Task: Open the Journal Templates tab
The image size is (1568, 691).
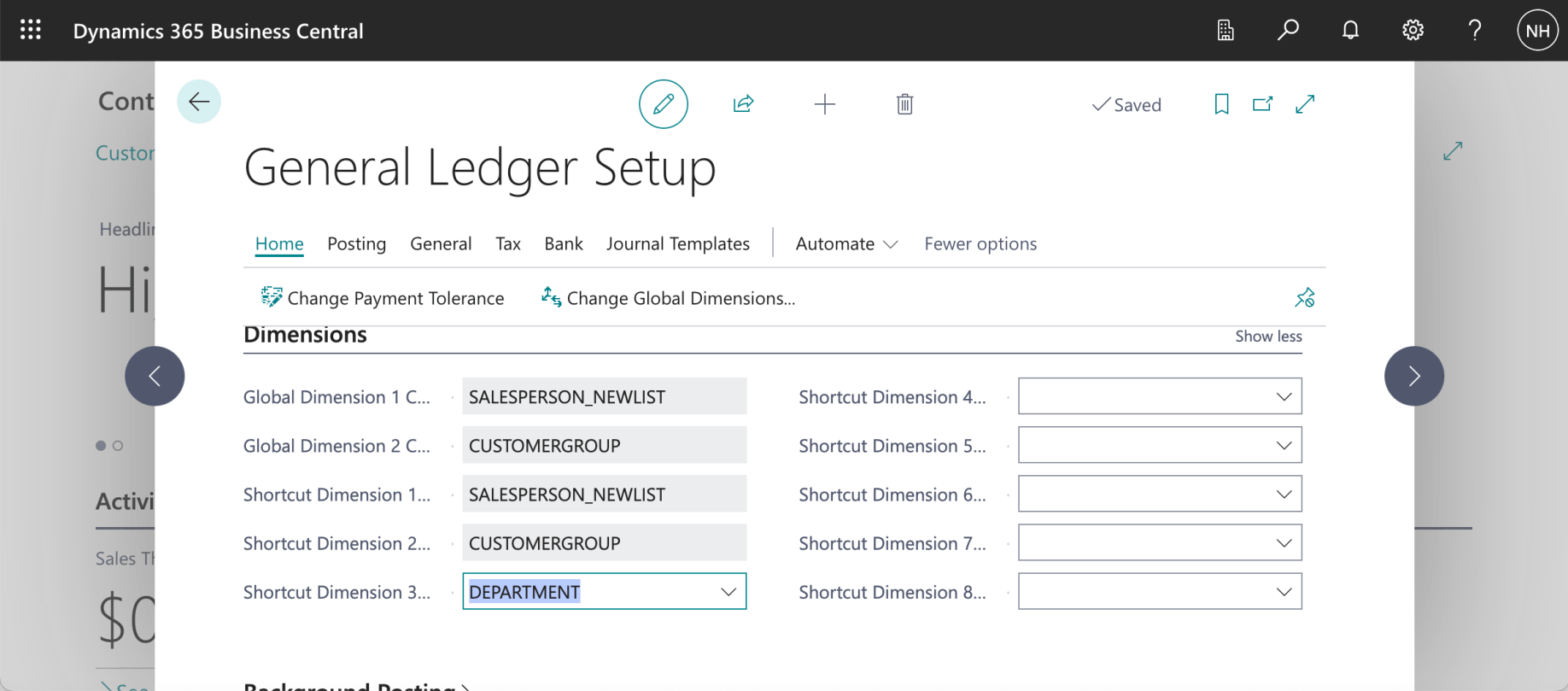Action: pos(678,244)
